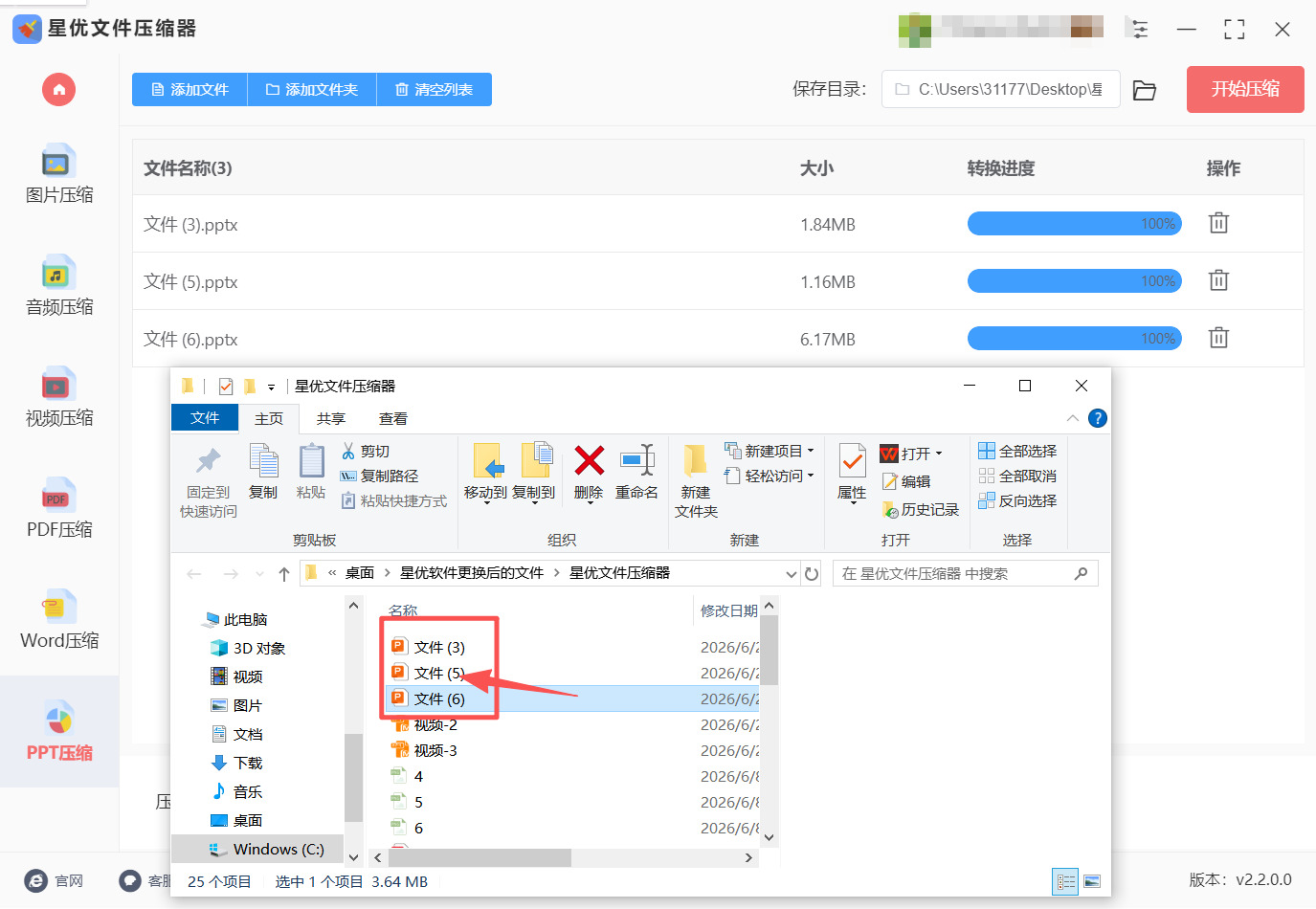
Task: Delete 文件 (5).pptx from list
Action: (x=1218, y=280)
